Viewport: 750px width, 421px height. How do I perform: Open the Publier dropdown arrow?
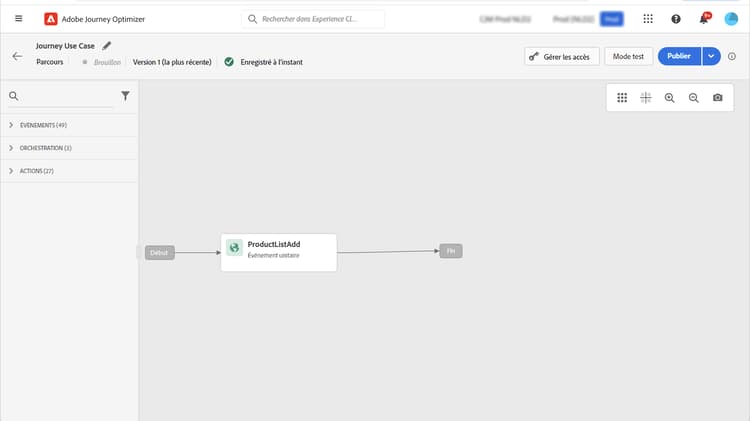pos(711,56)
